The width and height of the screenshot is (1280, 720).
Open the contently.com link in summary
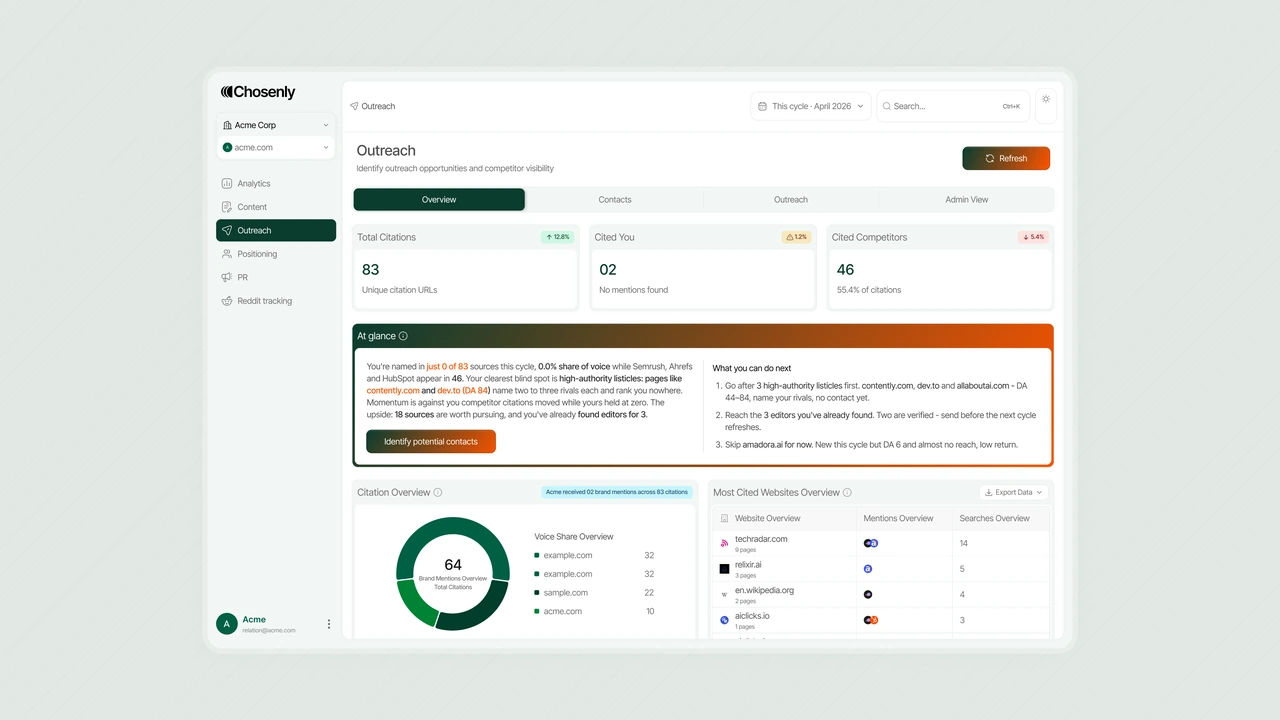[393, 390]
